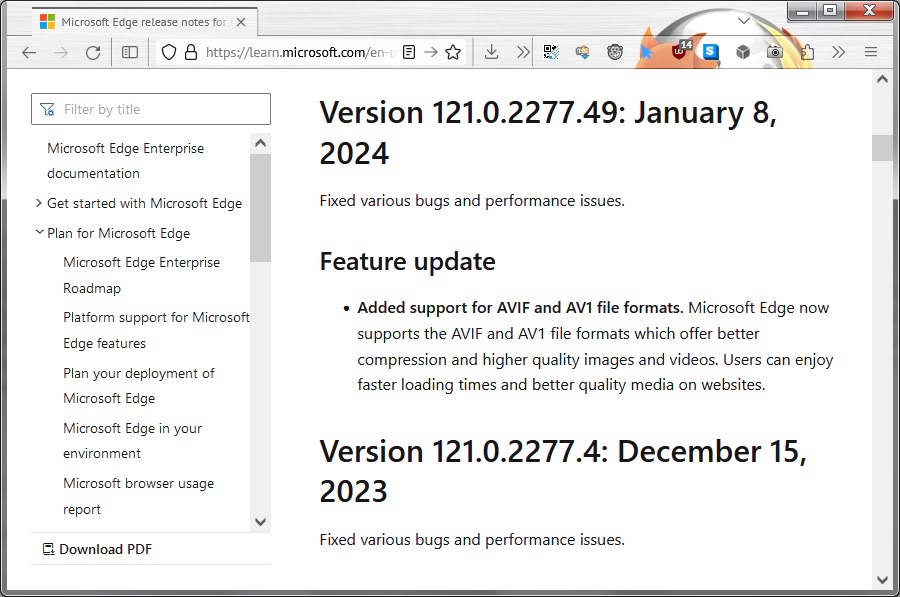
Task: Open the extensions puzzle piece menu
Action: (807, 53)
